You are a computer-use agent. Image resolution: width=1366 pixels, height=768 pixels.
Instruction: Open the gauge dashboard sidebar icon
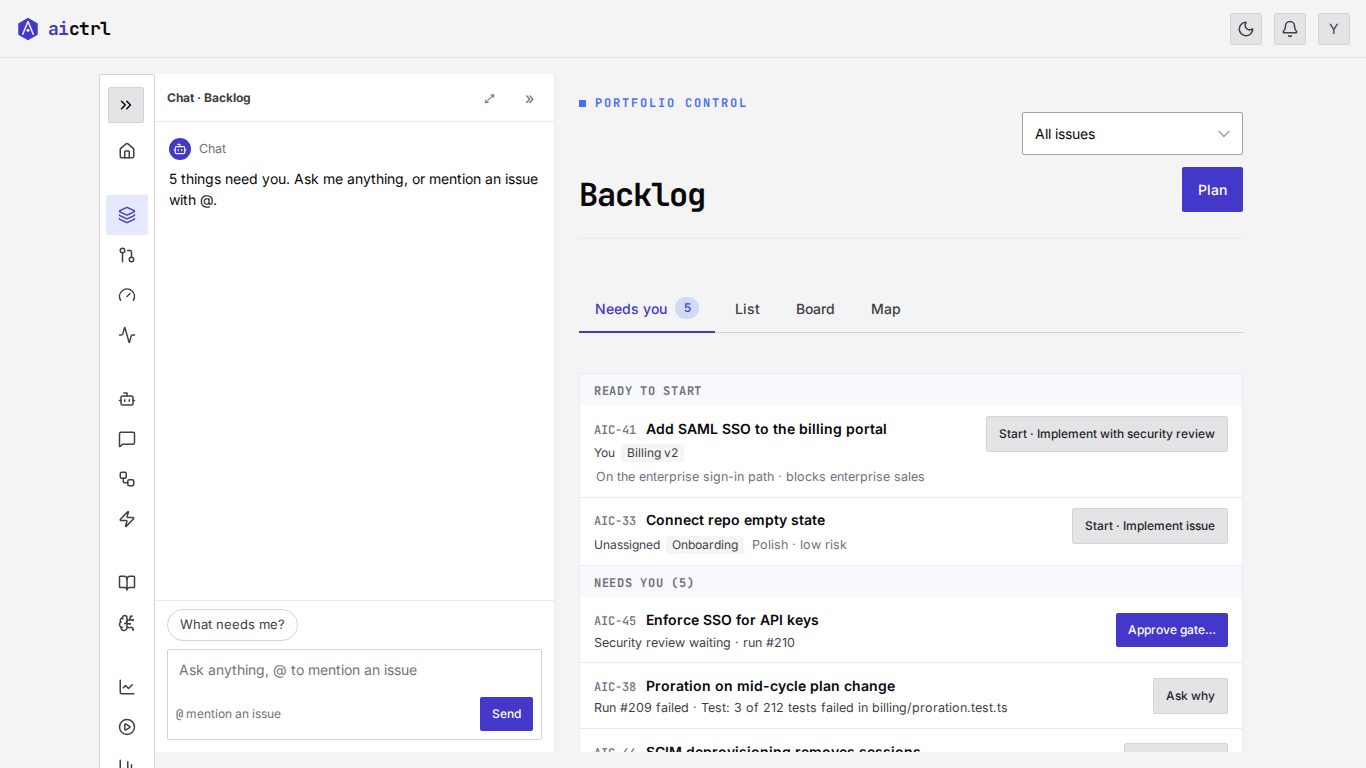[x=127, y=295]
